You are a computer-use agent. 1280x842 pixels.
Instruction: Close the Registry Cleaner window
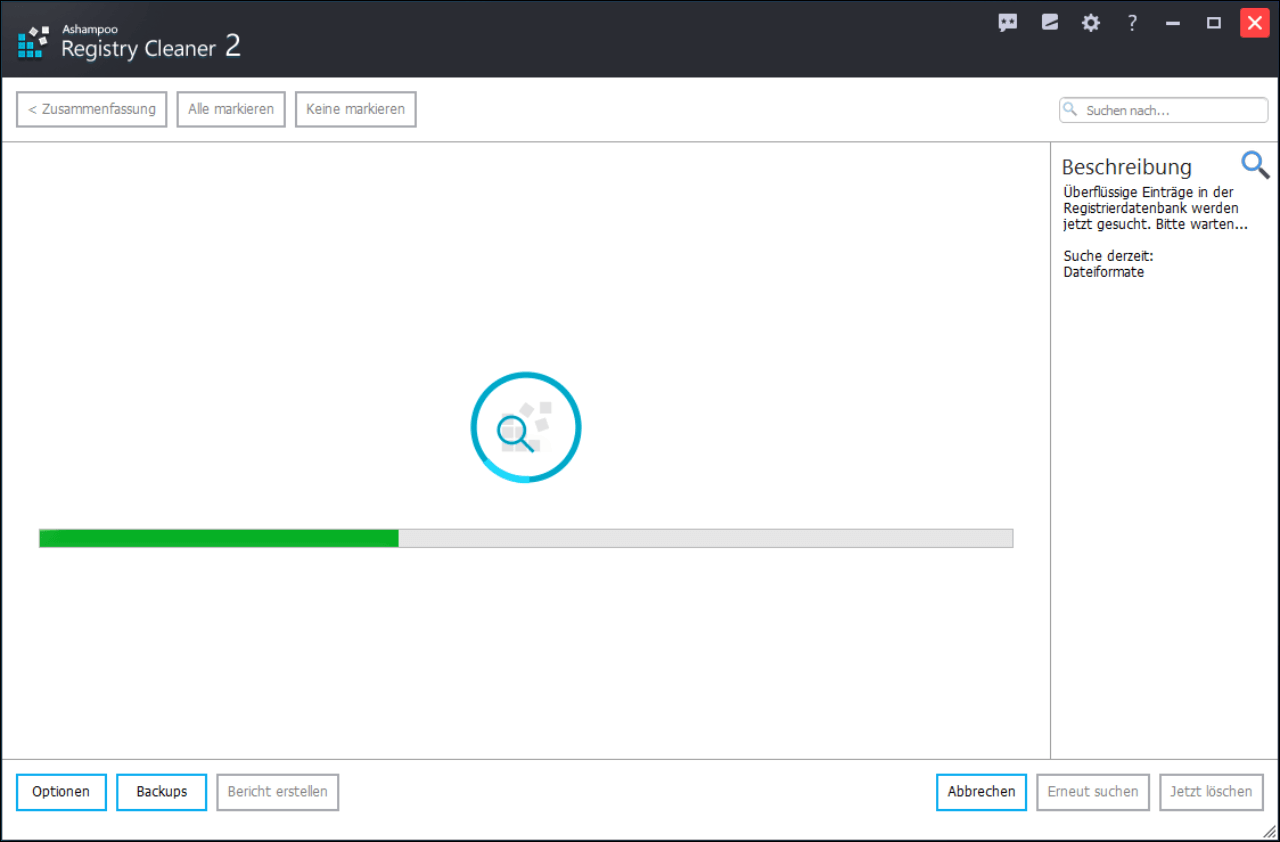coord(1255,23)
